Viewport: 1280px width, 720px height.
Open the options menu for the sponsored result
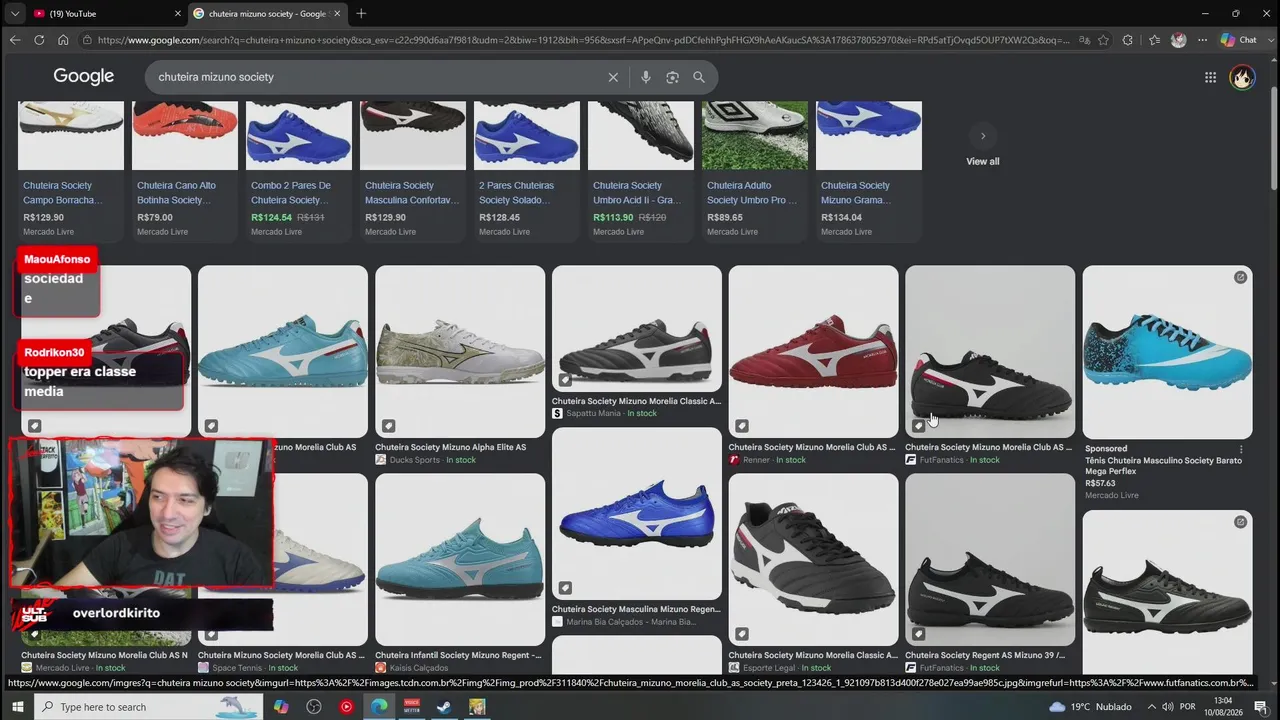pos(1241,449)
